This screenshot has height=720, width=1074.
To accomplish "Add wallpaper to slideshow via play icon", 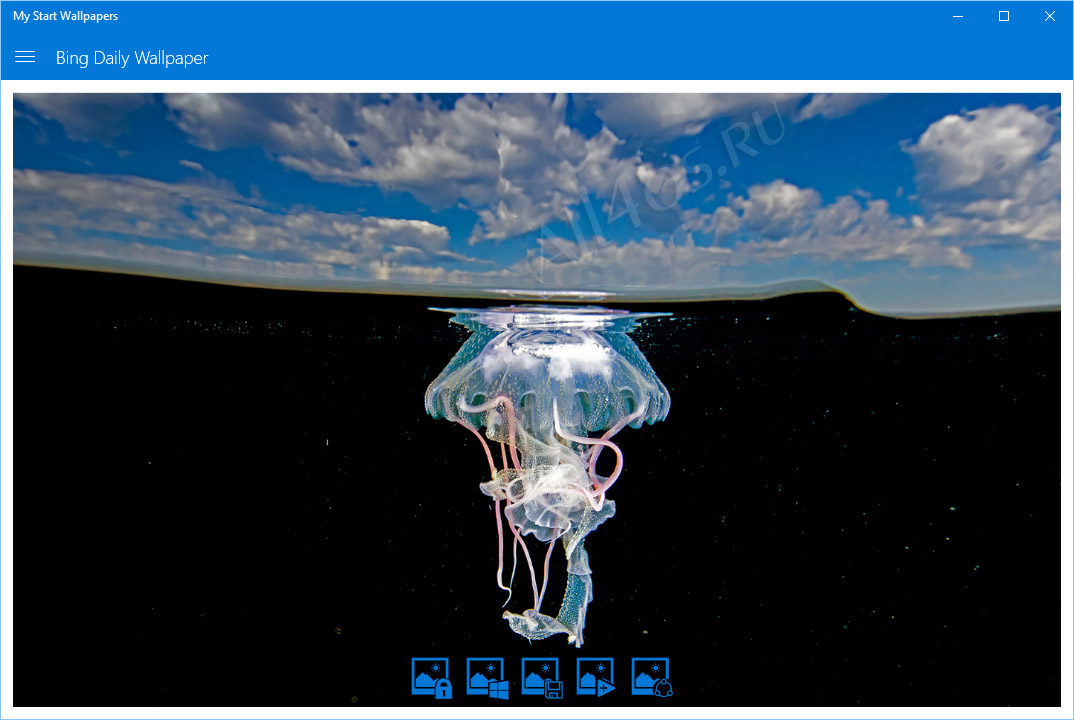I will 596,678.
